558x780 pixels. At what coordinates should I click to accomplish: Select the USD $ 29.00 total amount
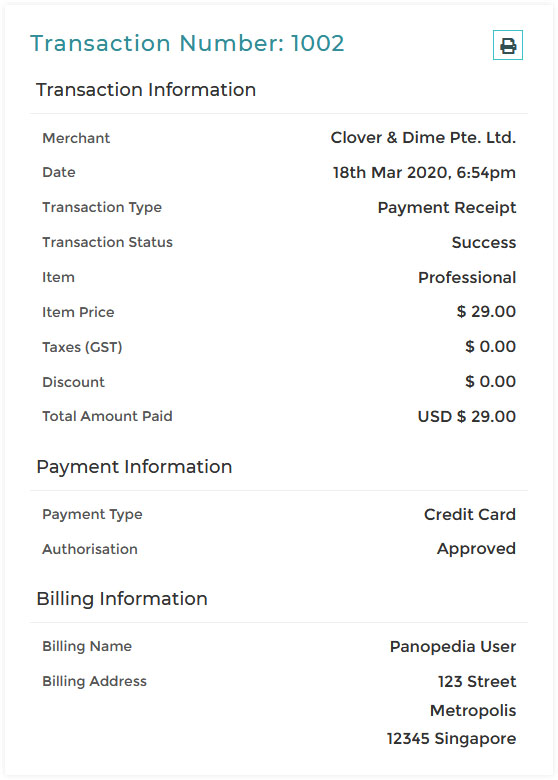pyautogui.click(x=467, y=416)
